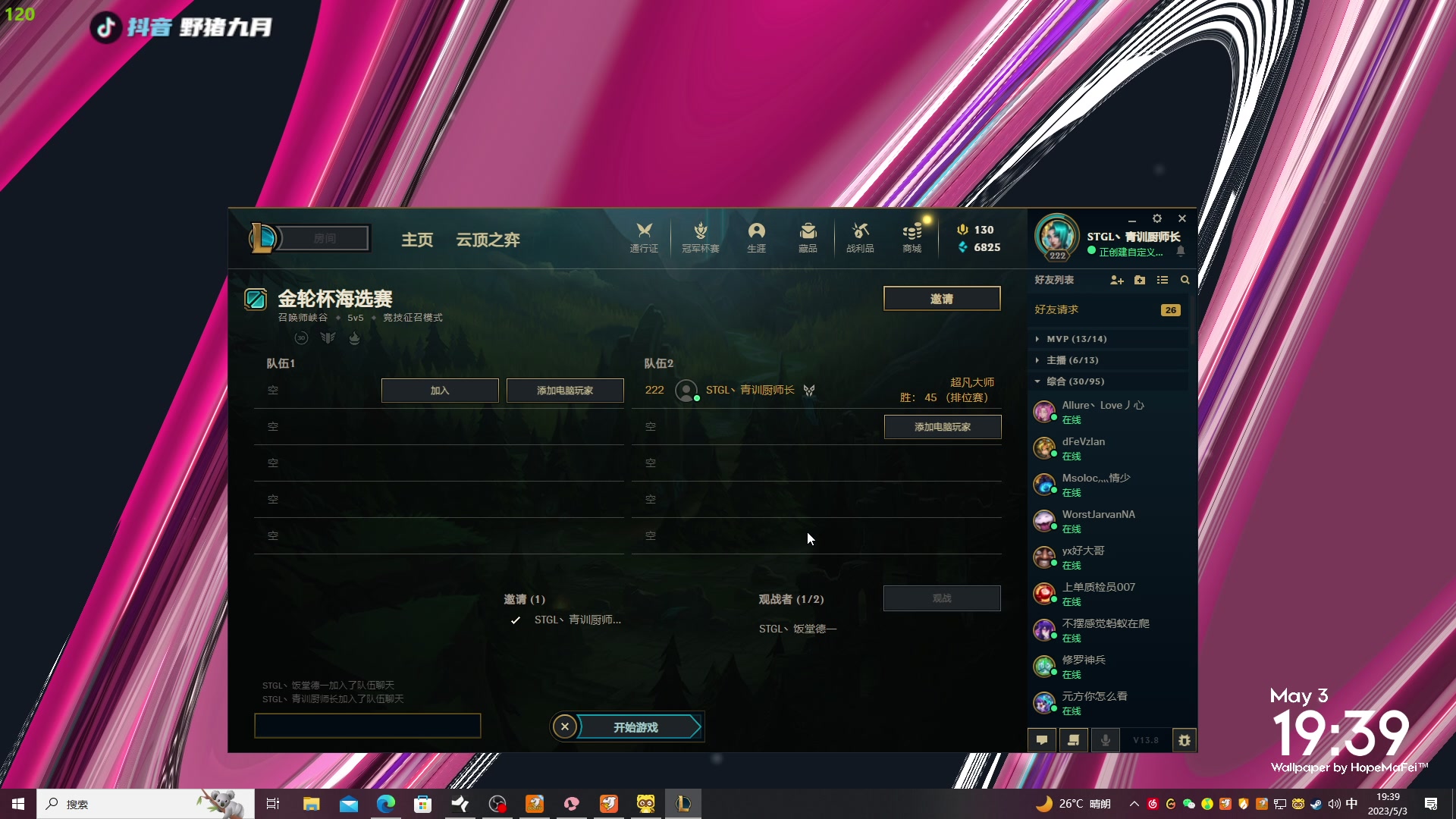Viewport: 1456px width, 819px height.
Task: Cancel lobby with the X button
Action: click(564, 726)
